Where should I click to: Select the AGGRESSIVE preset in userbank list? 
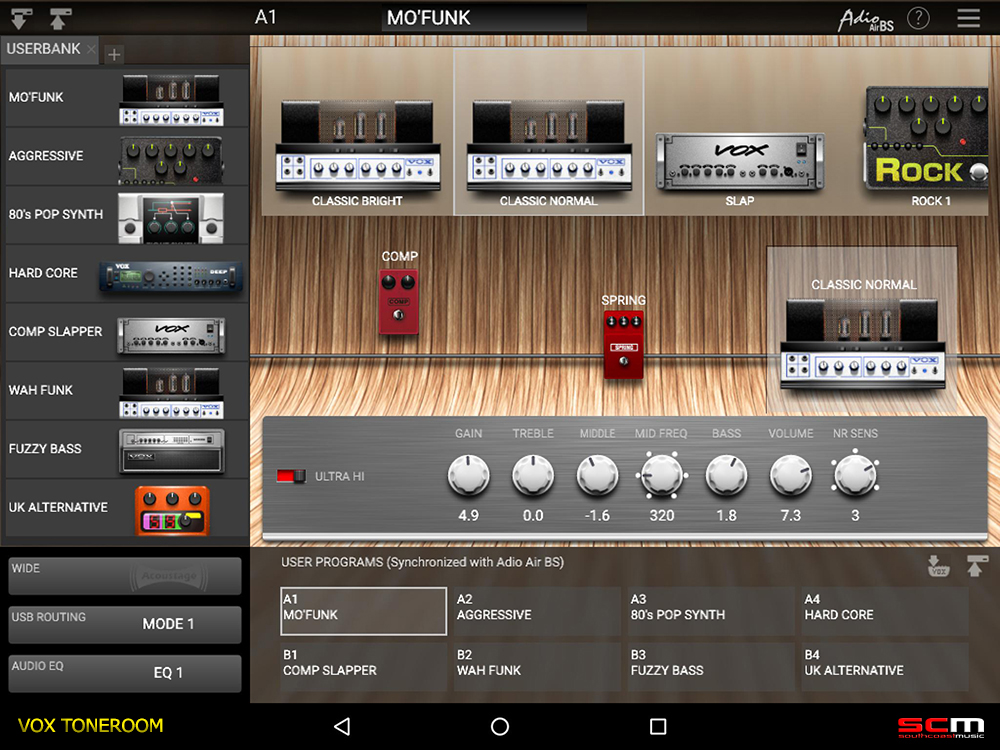point(126,156)
